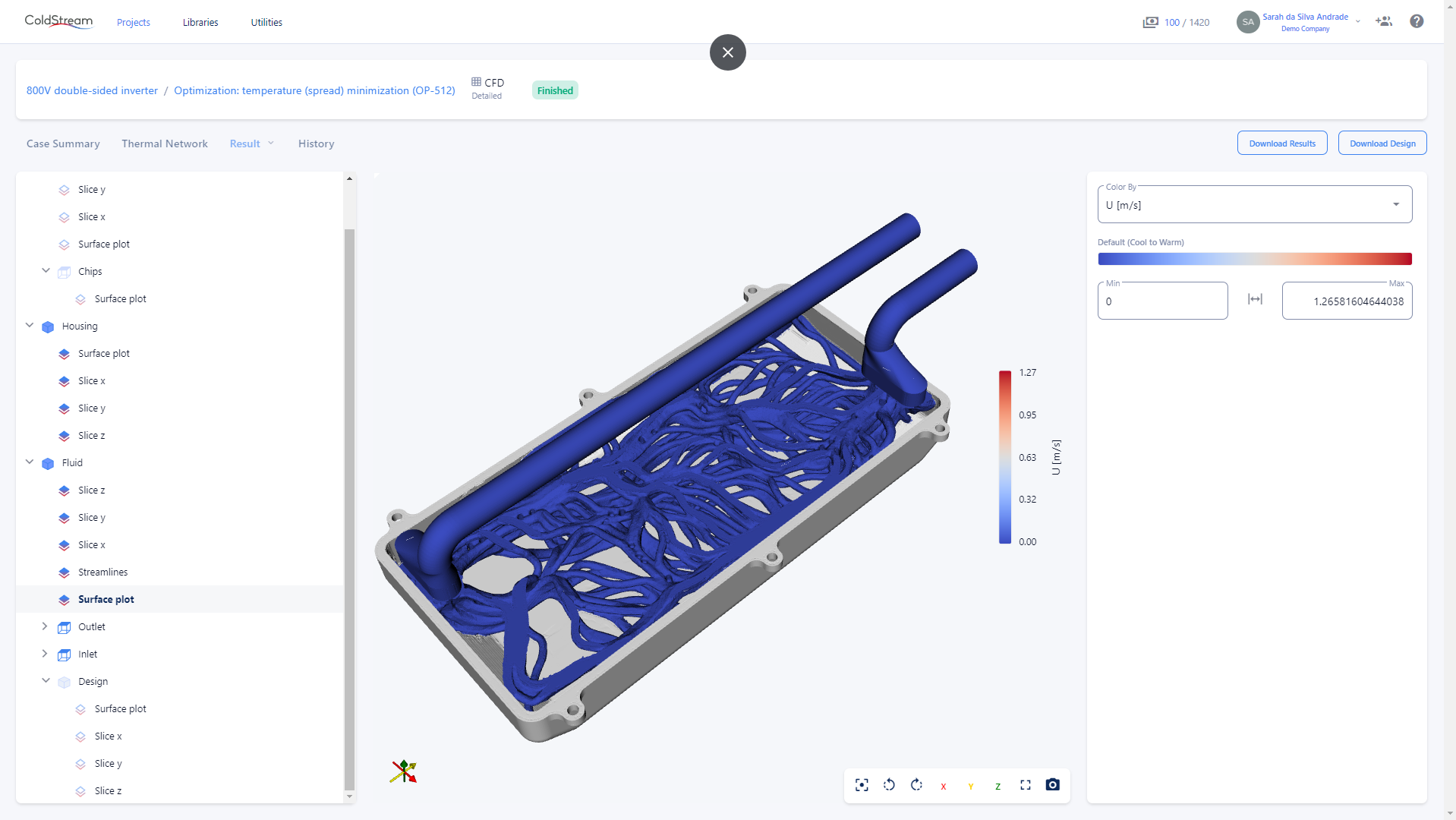
Task: Collapse the Chips tree group
Action: [x=46, y=270]
